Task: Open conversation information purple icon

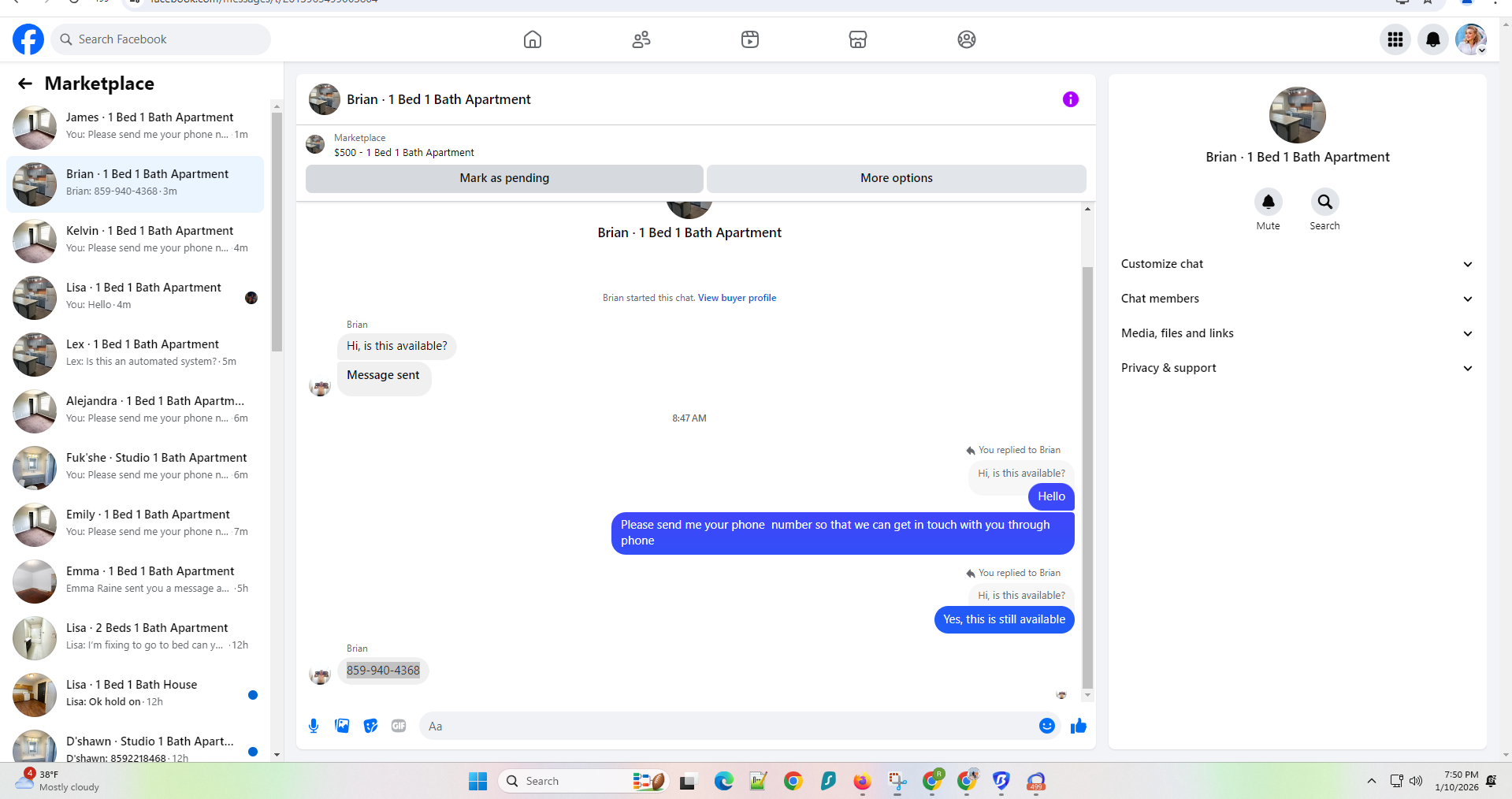Action: click(1070, 99)
